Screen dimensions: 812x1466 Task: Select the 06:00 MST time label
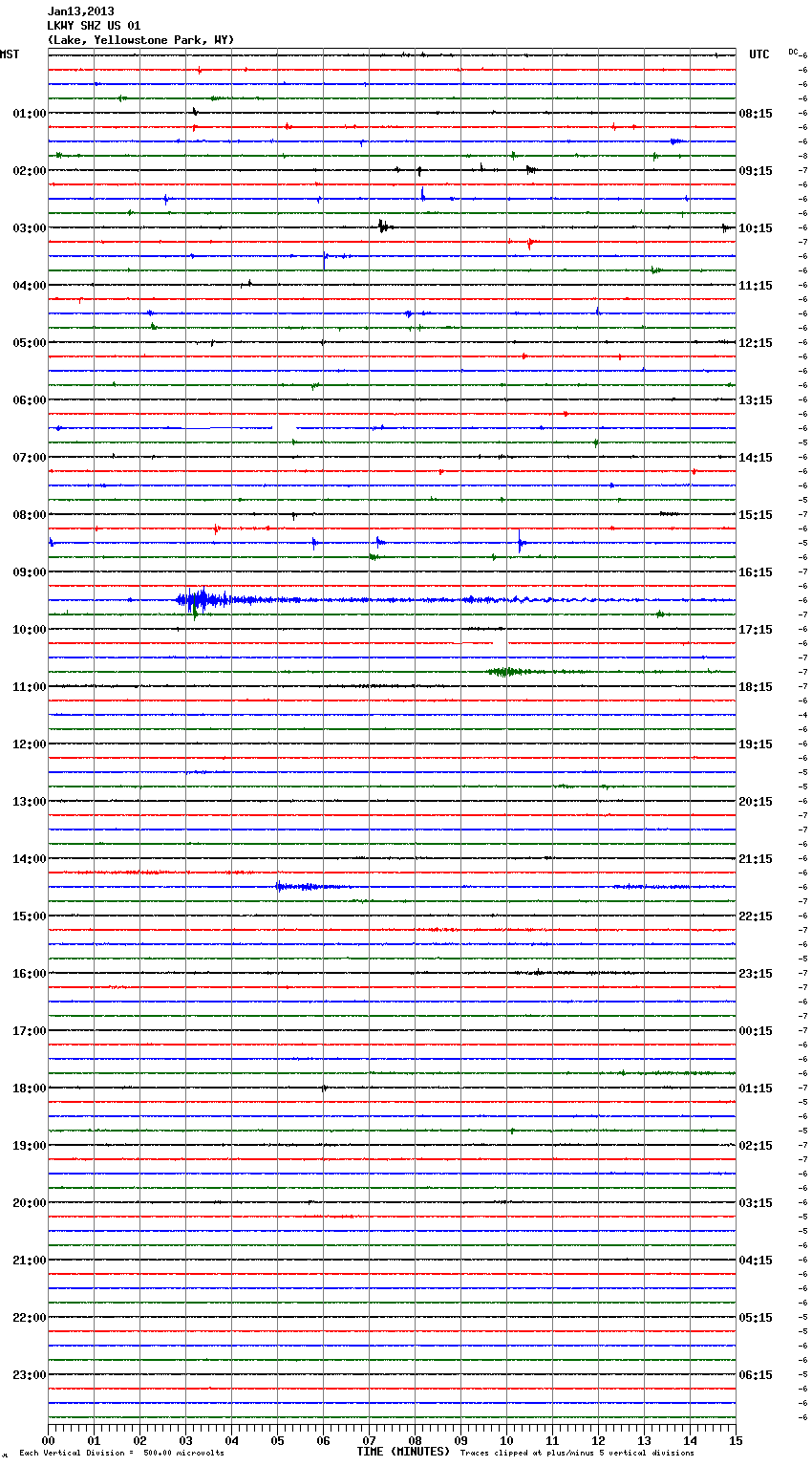30,400
